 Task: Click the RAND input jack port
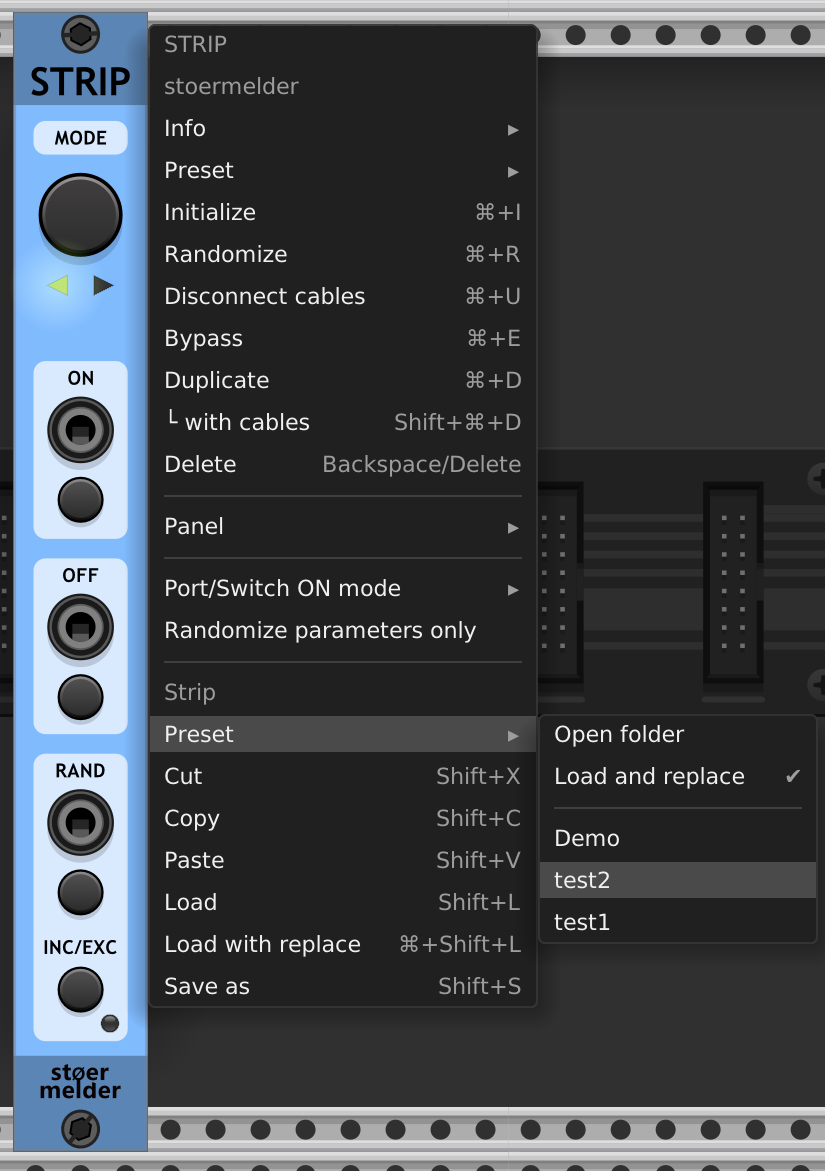81,822
